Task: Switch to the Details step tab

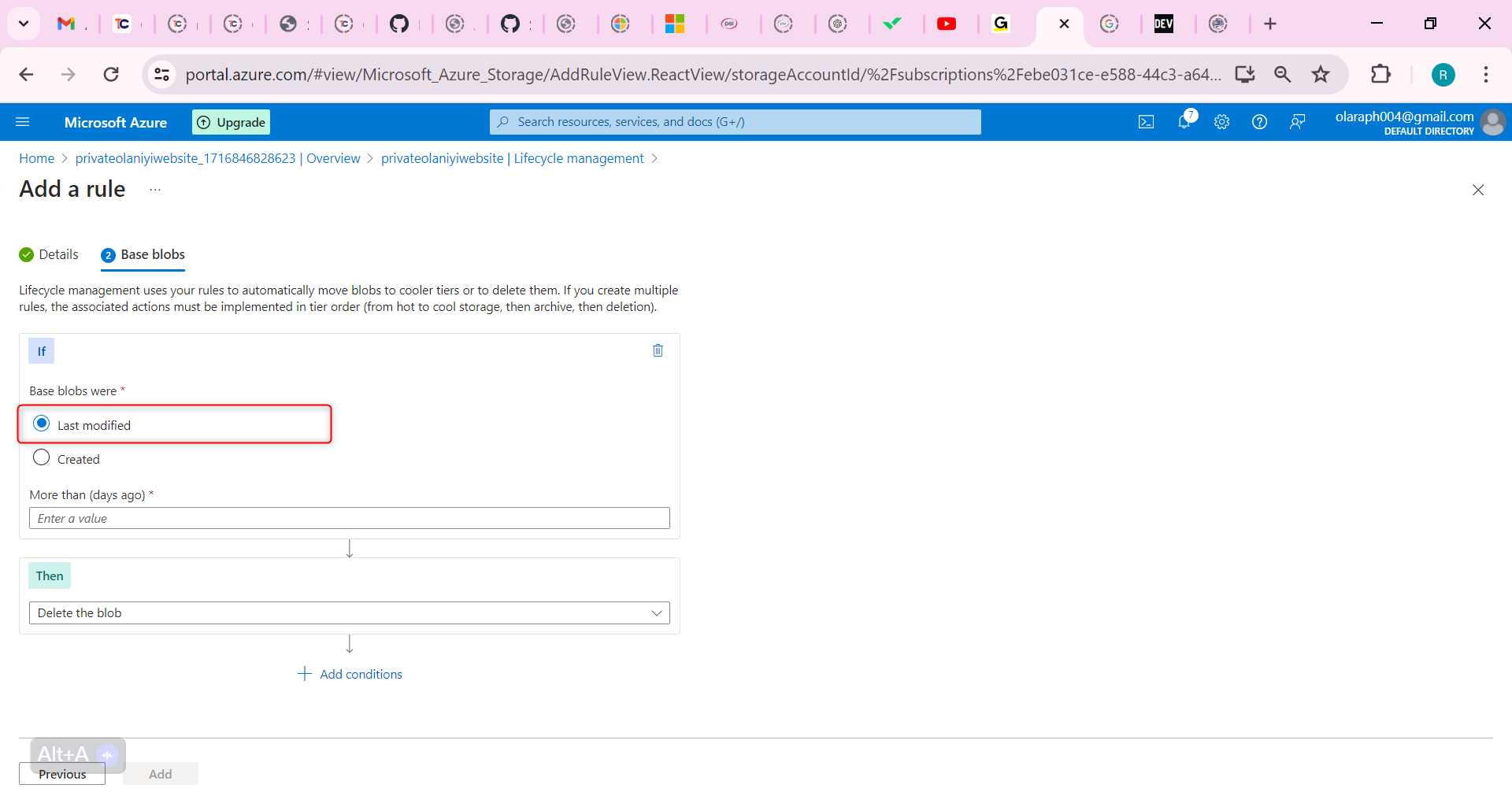Action: click(x=49, y=254)
